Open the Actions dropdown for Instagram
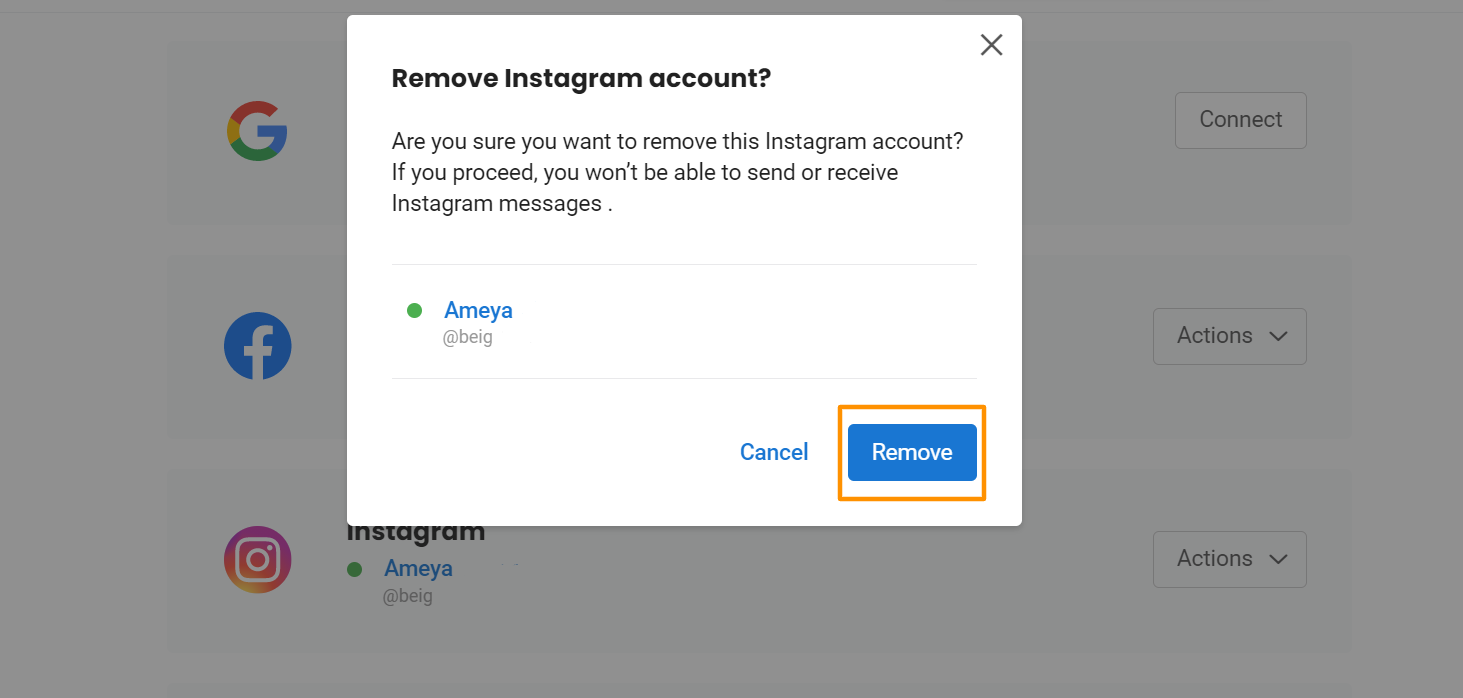The height and width of the screenshot is (698, 1463). pos(1230,559)
